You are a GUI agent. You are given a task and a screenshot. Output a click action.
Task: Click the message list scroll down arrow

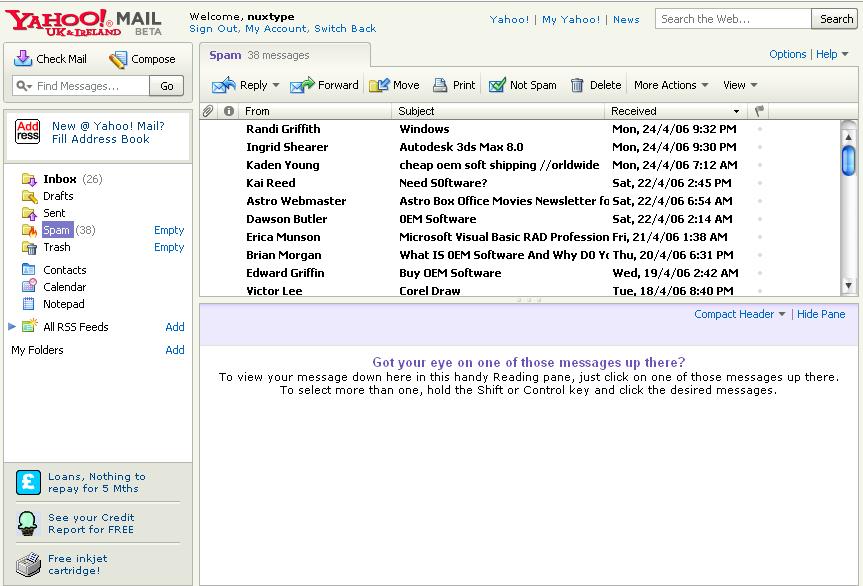(x=848, y=286)
